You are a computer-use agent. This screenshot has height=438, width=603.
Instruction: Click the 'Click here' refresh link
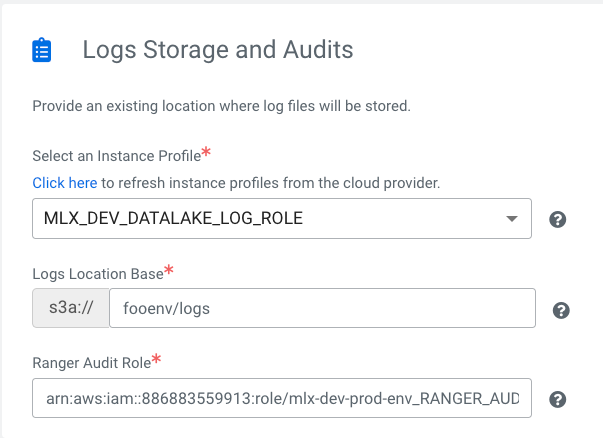tap(64, 183)
